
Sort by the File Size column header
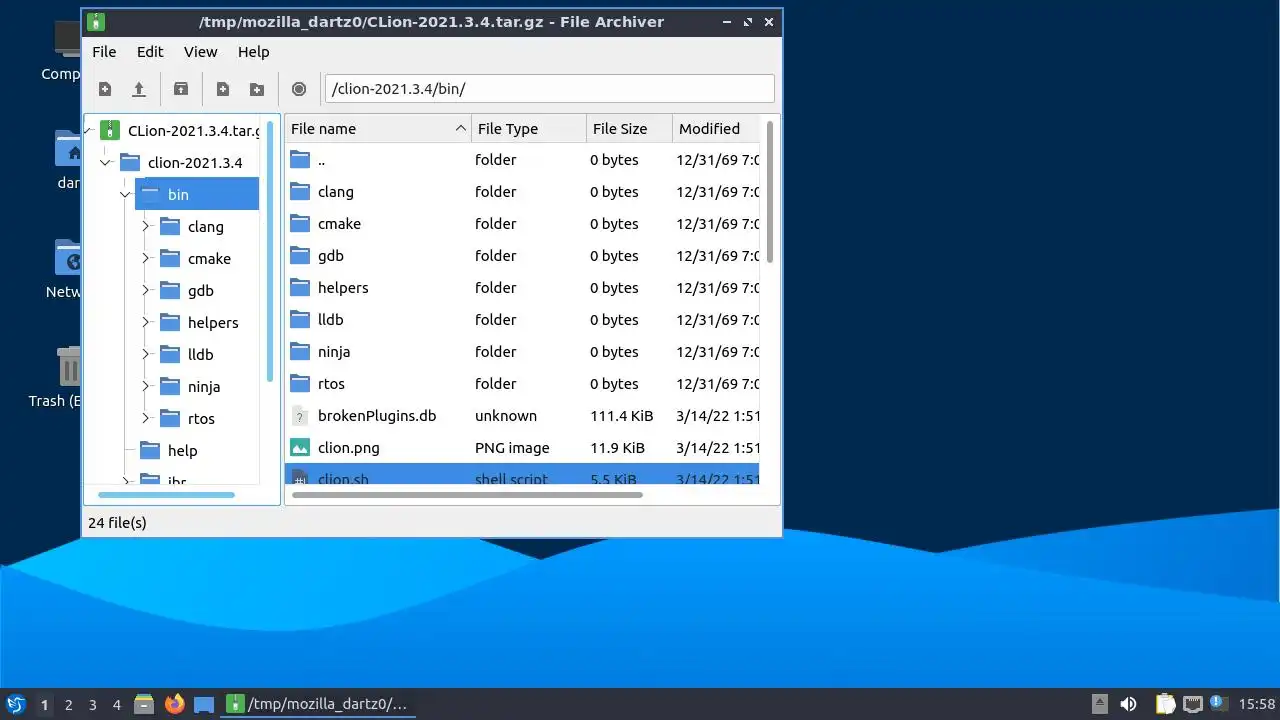(629, 128)
